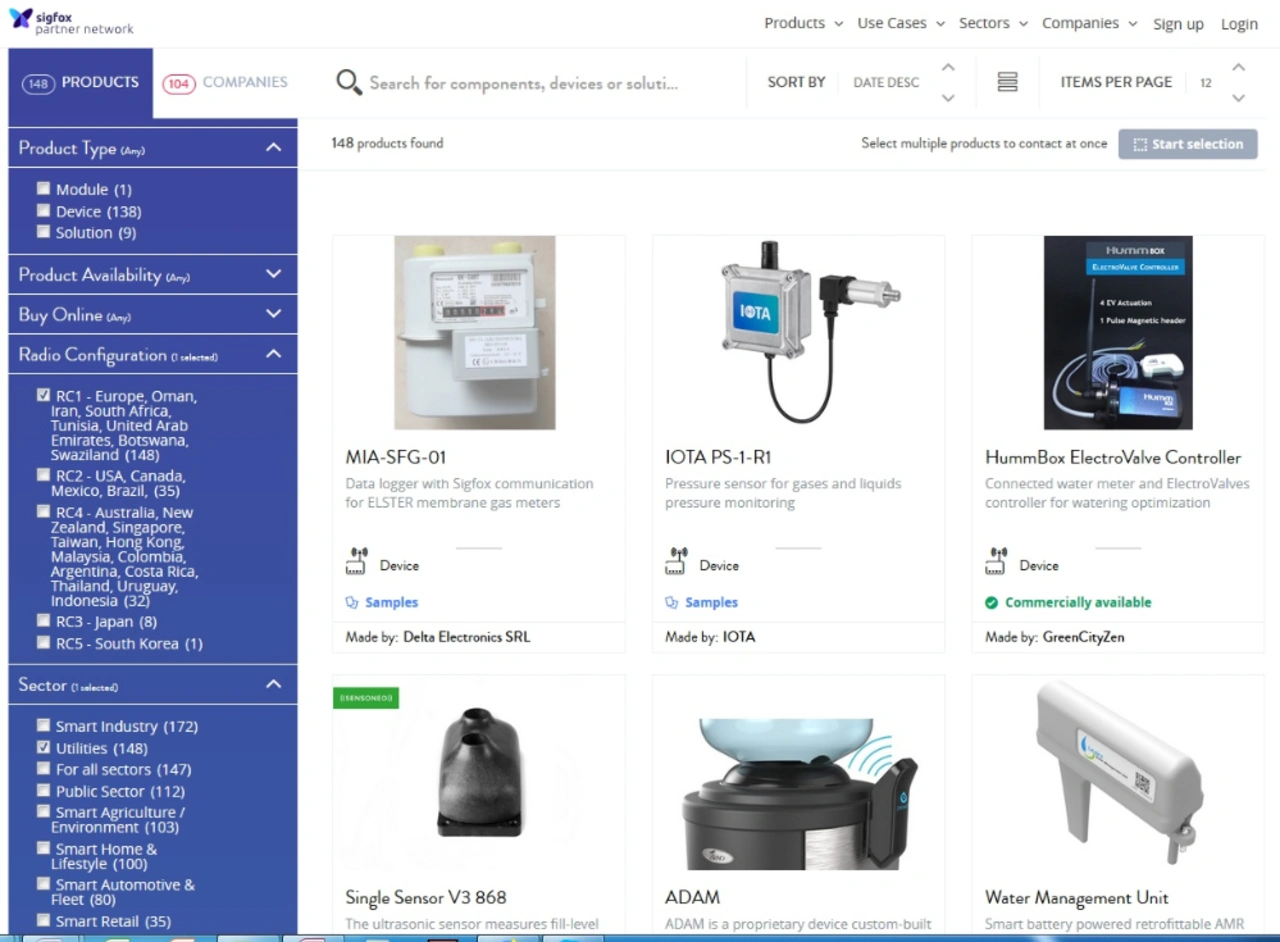Check Smart Agriculture / Environment sector
This screenshot has height=942, width=1280.
tap(43, 811)
